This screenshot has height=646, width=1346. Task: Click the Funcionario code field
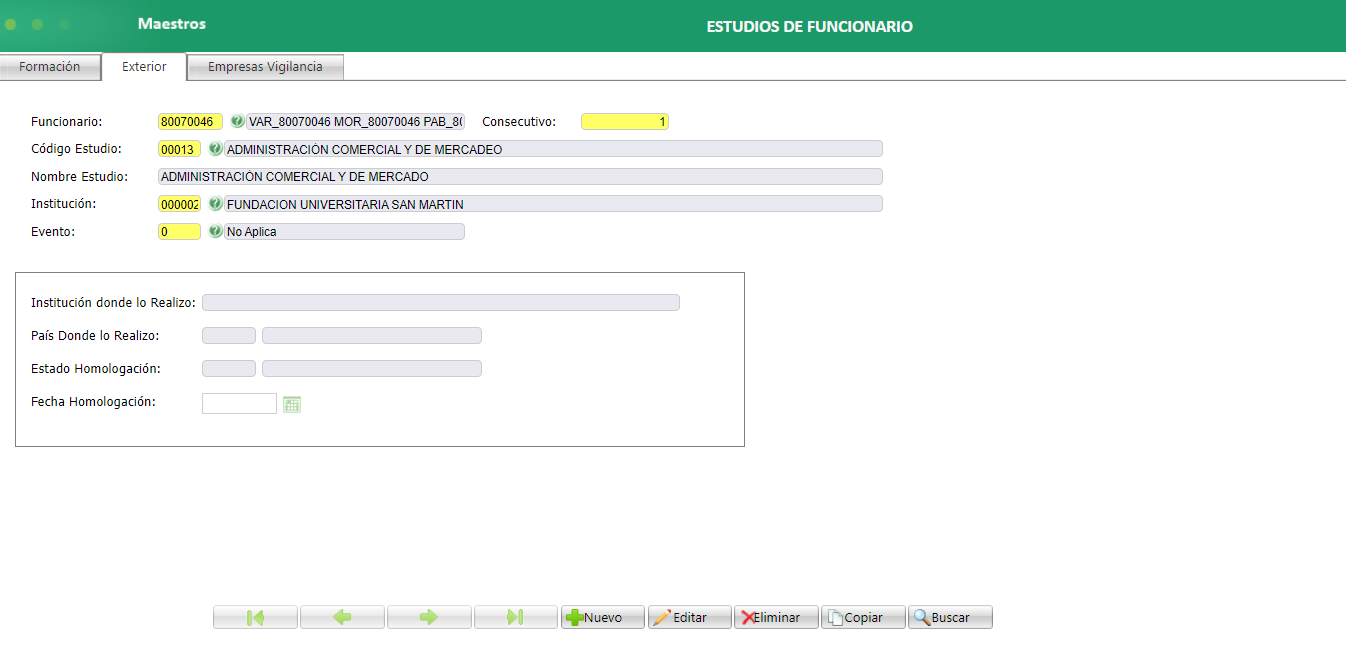190,121
